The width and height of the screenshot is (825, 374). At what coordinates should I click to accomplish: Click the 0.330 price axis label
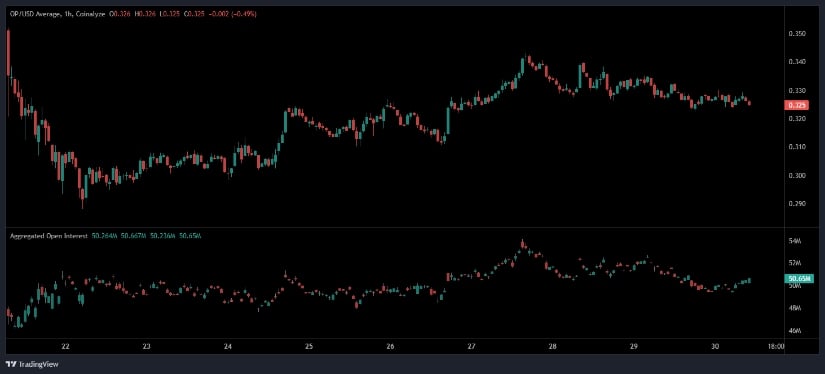coord(797,90)
